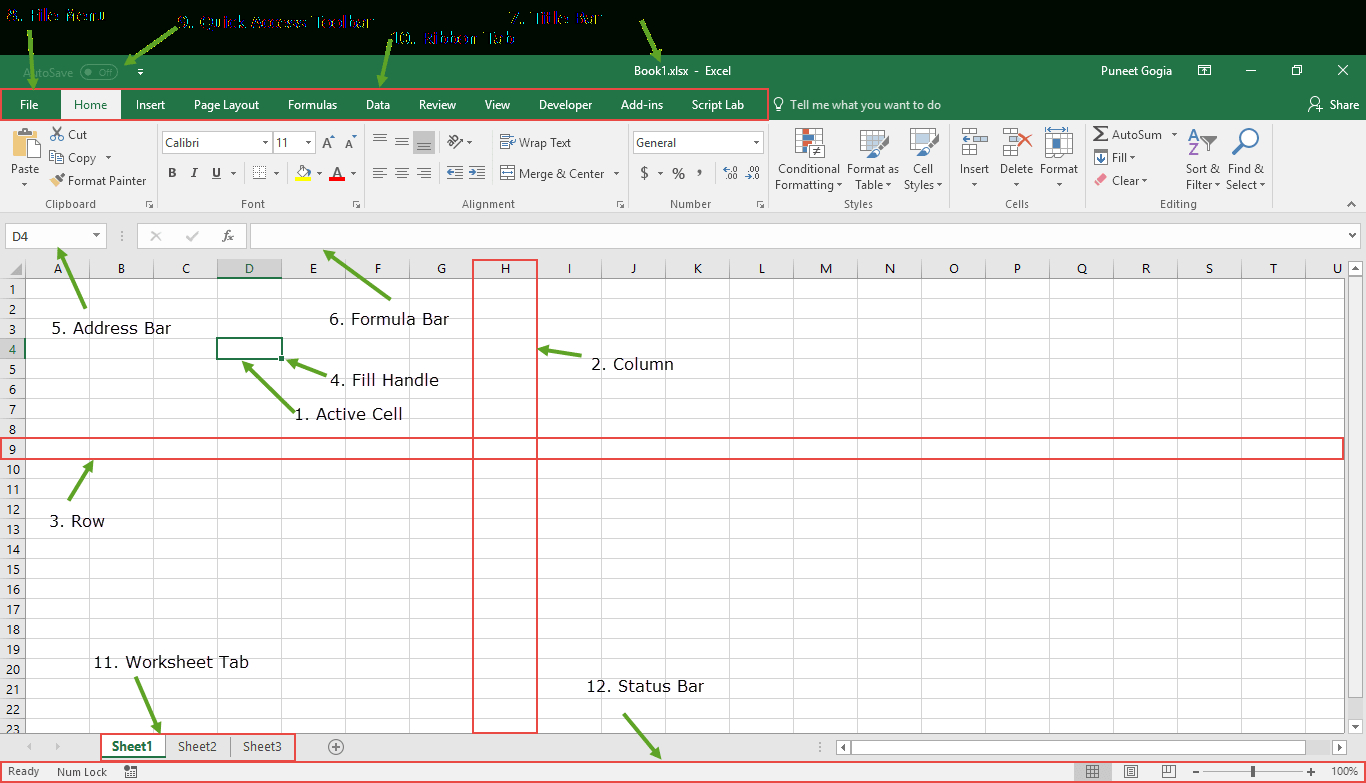Toggle italic formatting
1366x783 pixels.
[x=194, y=173]
